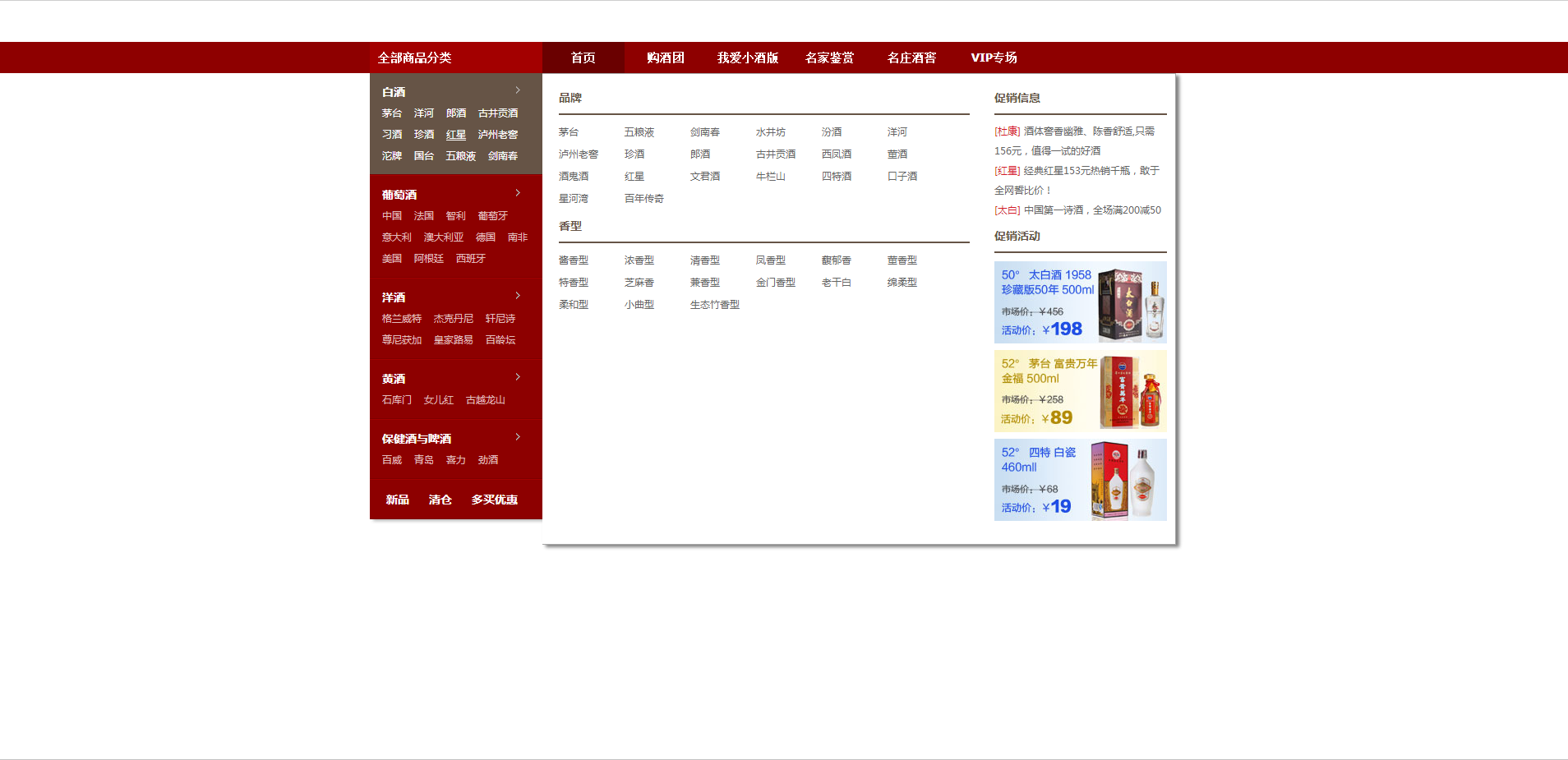The width and height of the screenshot is (1568, 760).
Task: Choose 青岛 under 保健酒与啤酒
Action: [x=424, y=460]
